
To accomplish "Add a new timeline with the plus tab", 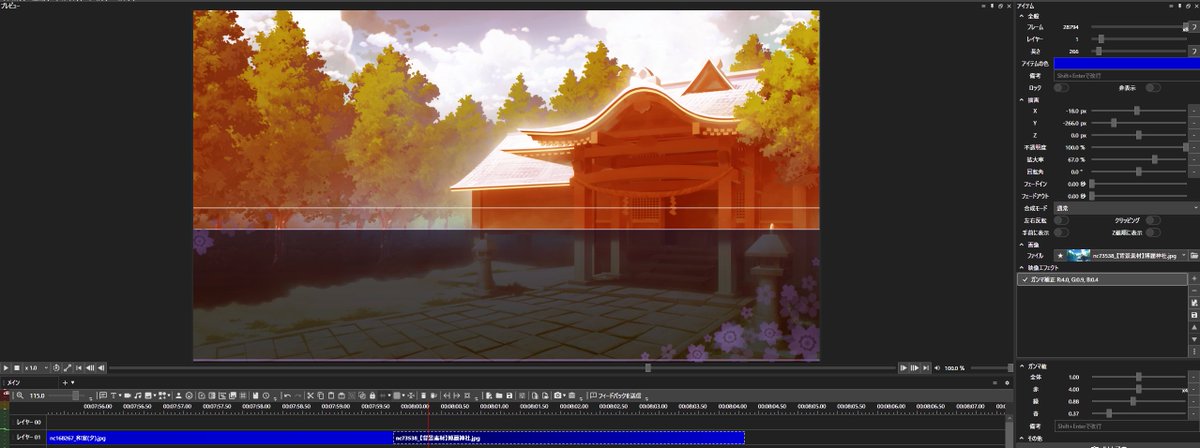I will [x=65, y=382].
